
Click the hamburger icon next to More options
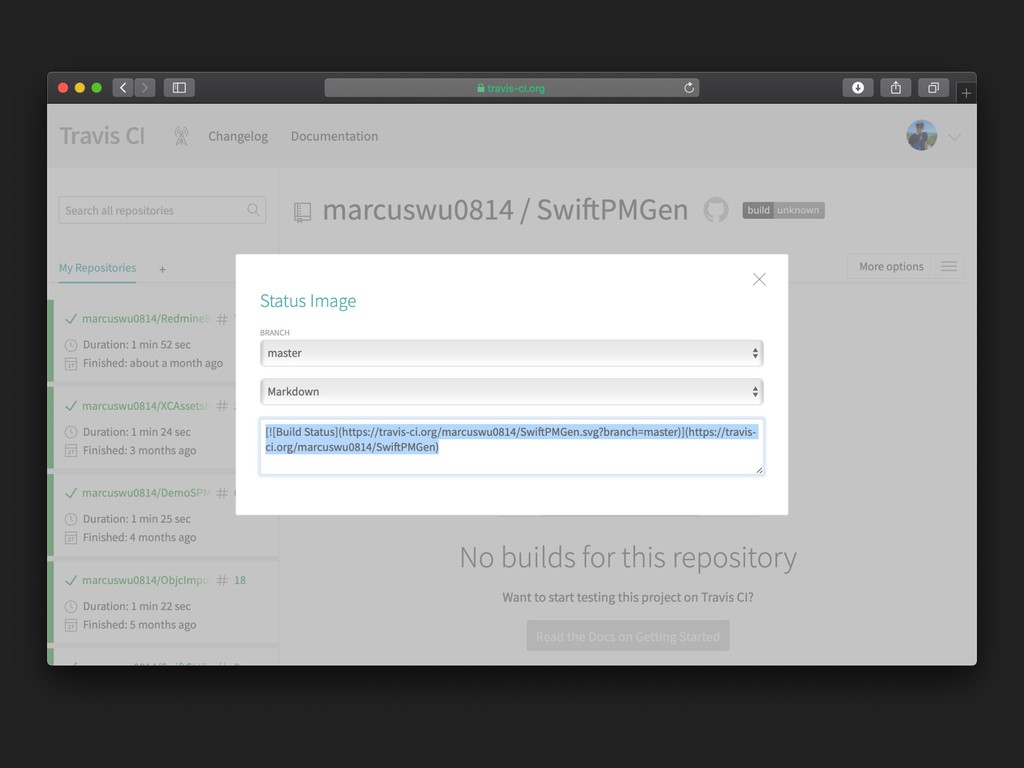click(949, 266)
